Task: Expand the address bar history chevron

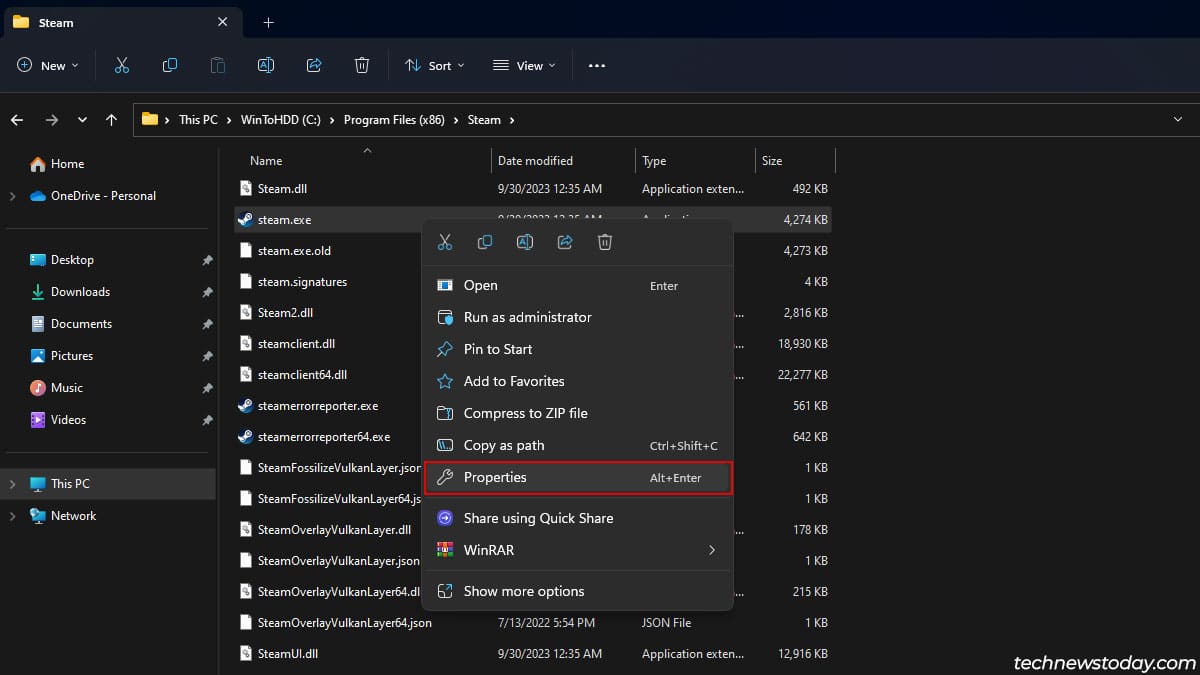Action: (x=1177, y=119)
